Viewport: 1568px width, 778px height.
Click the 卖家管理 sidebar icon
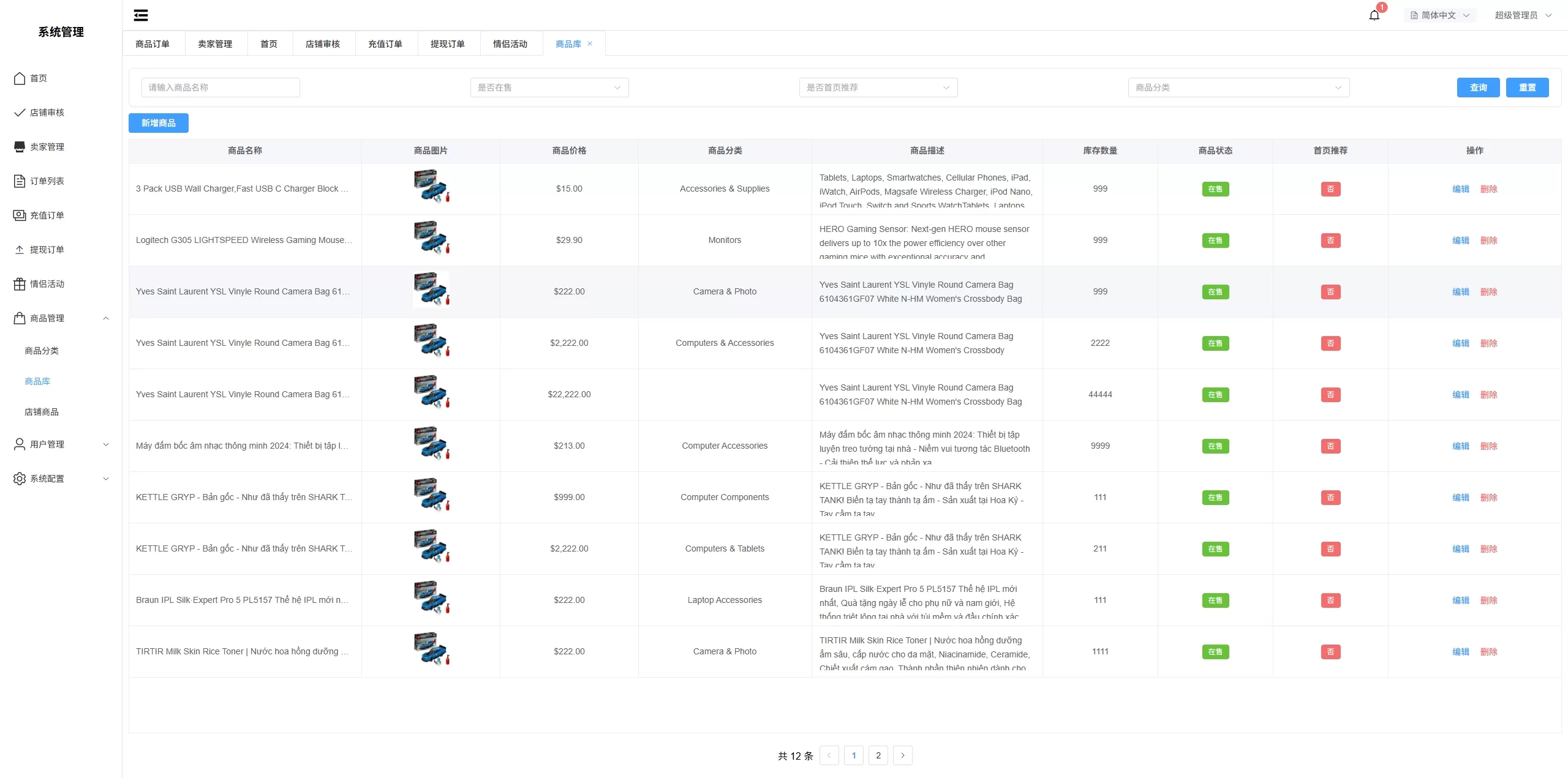pos(20,147)
